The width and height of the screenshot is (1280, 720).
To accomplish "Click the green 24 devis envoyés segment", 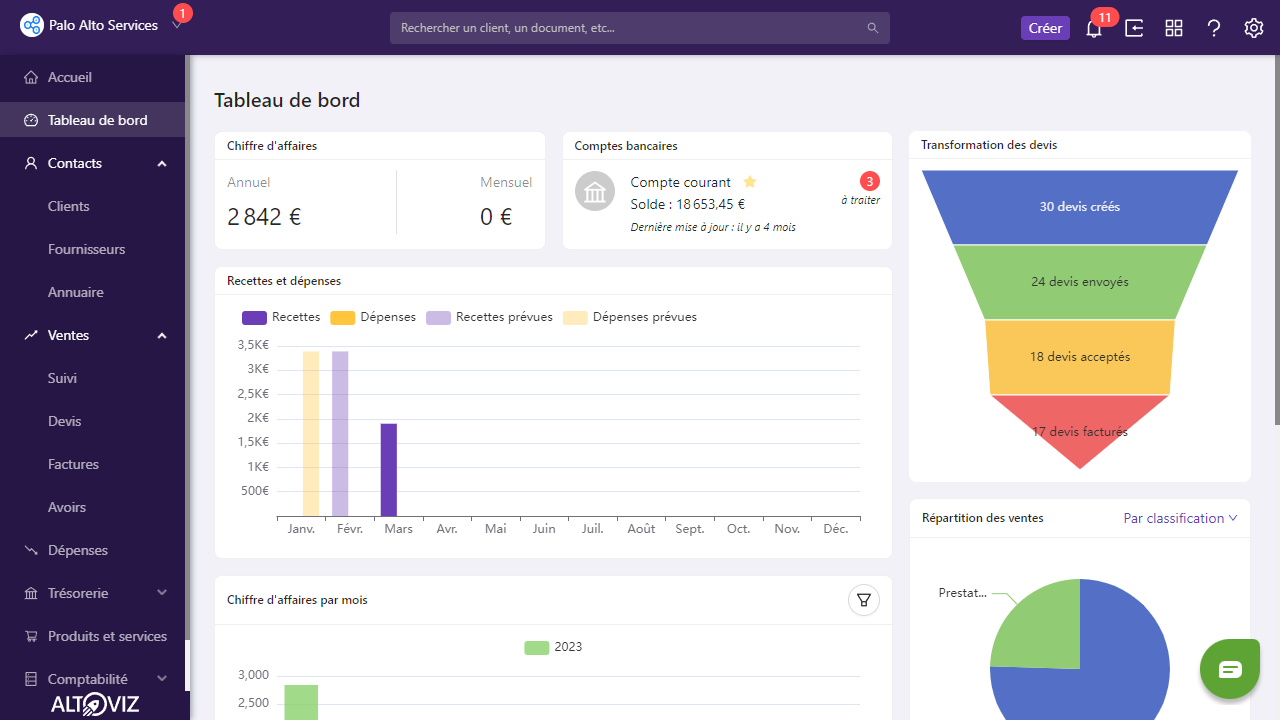I will 1080,282.
